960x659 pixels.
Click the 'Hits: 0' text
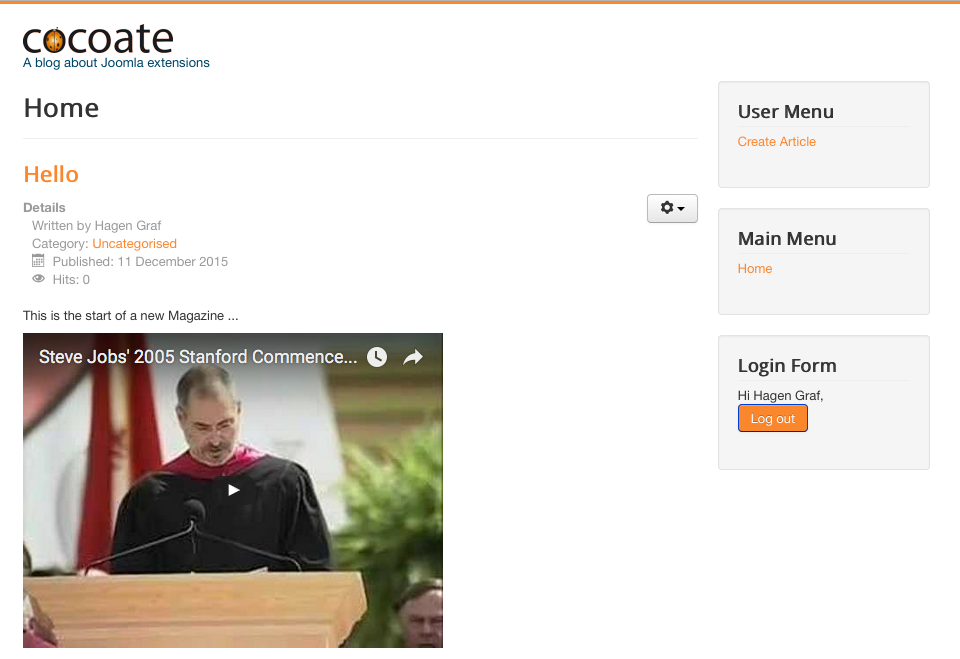pyautogui.click(x=71, y=280)
